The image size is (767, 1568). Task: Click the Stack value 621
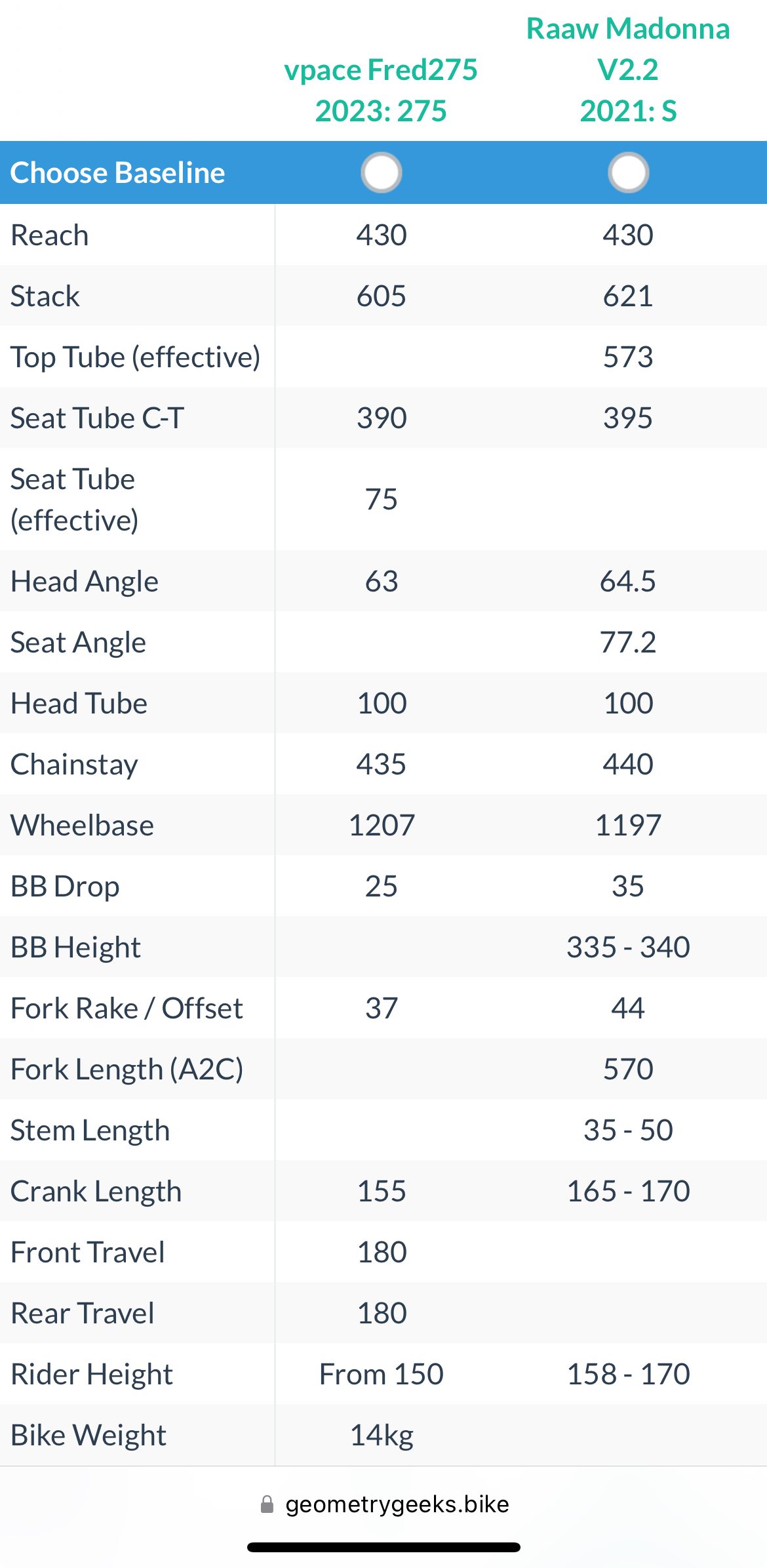(628, 296)
